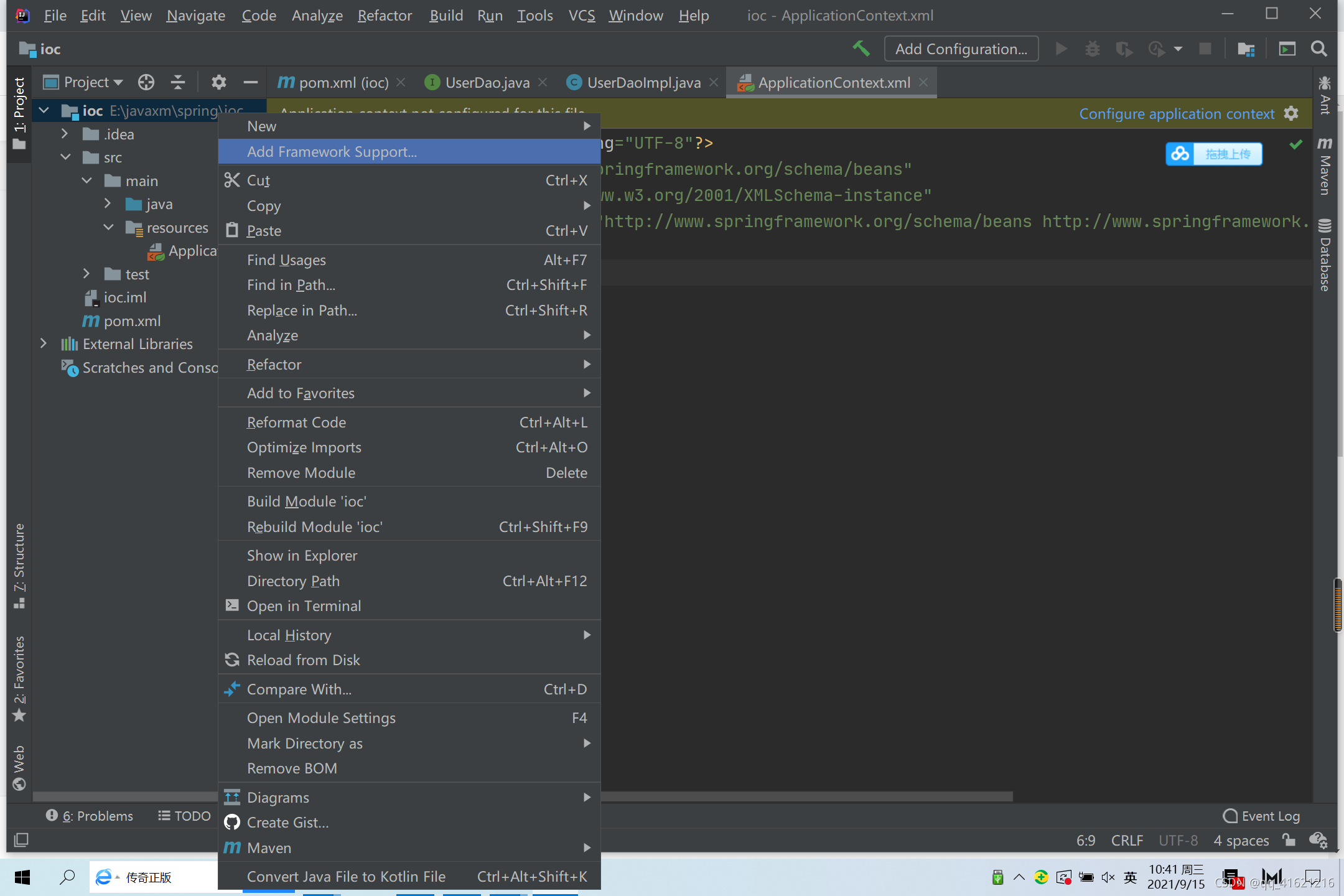Toggle the Database tool window
1344x896 pixels.
1325,255
